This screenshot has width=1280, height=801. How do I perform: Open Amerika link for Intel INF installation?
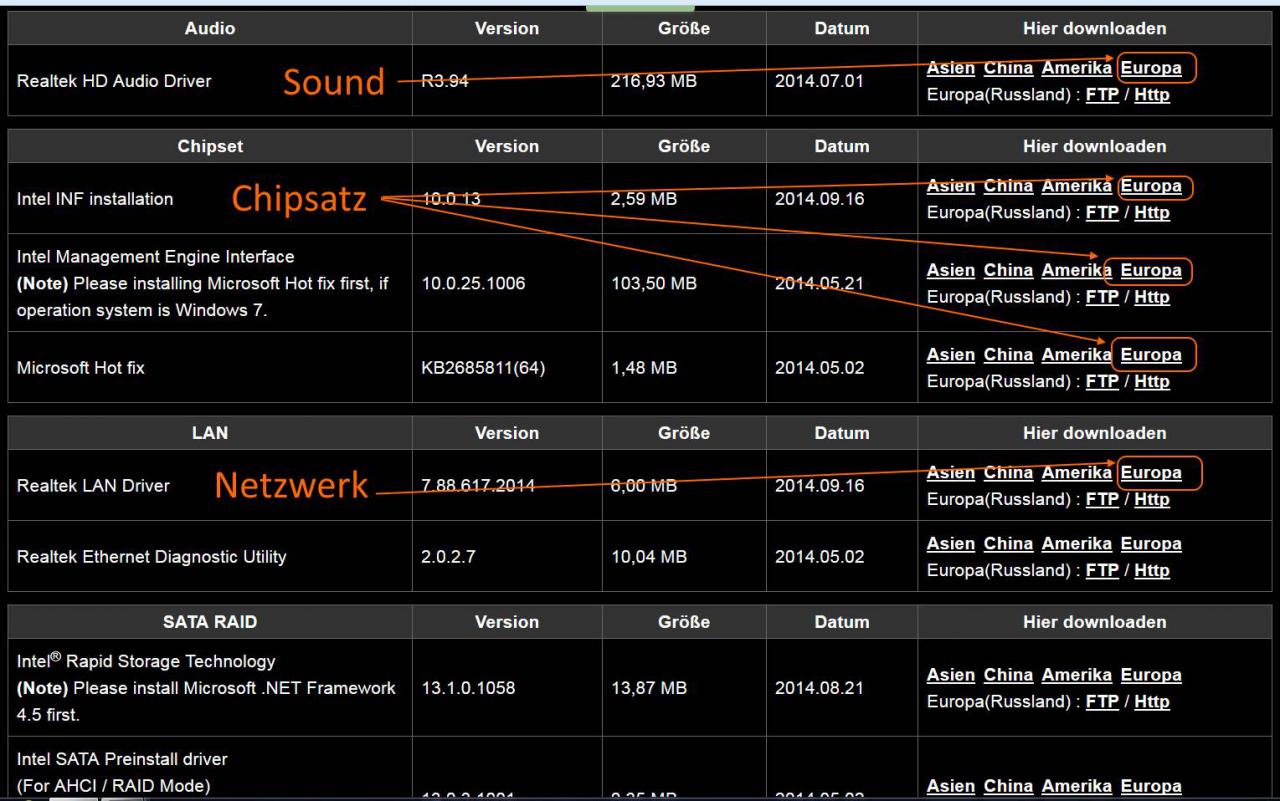1076,186
